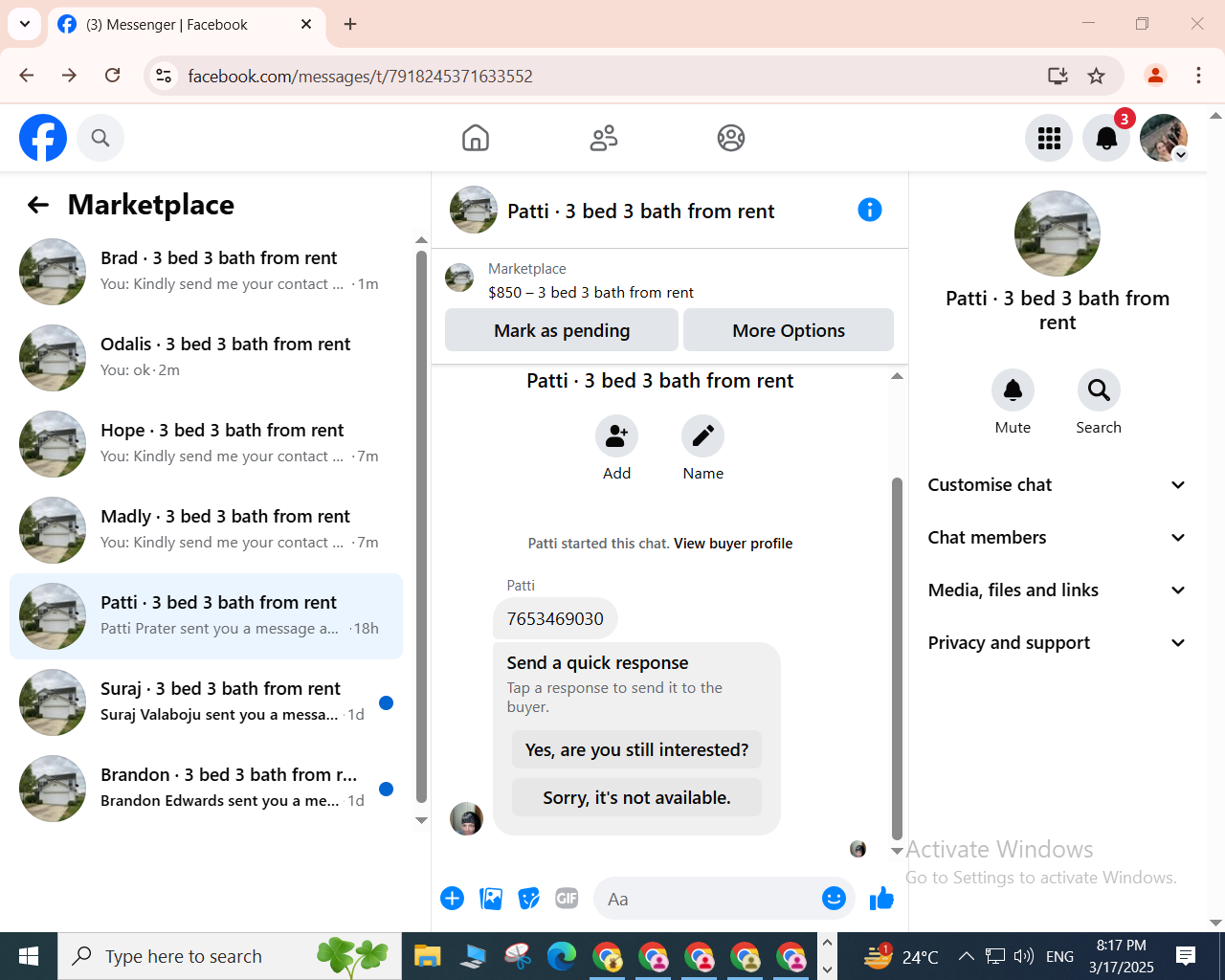Open the Facebook menu grid icon
The height and width of the screenshot is (980, 1225).
[1049, 138]
